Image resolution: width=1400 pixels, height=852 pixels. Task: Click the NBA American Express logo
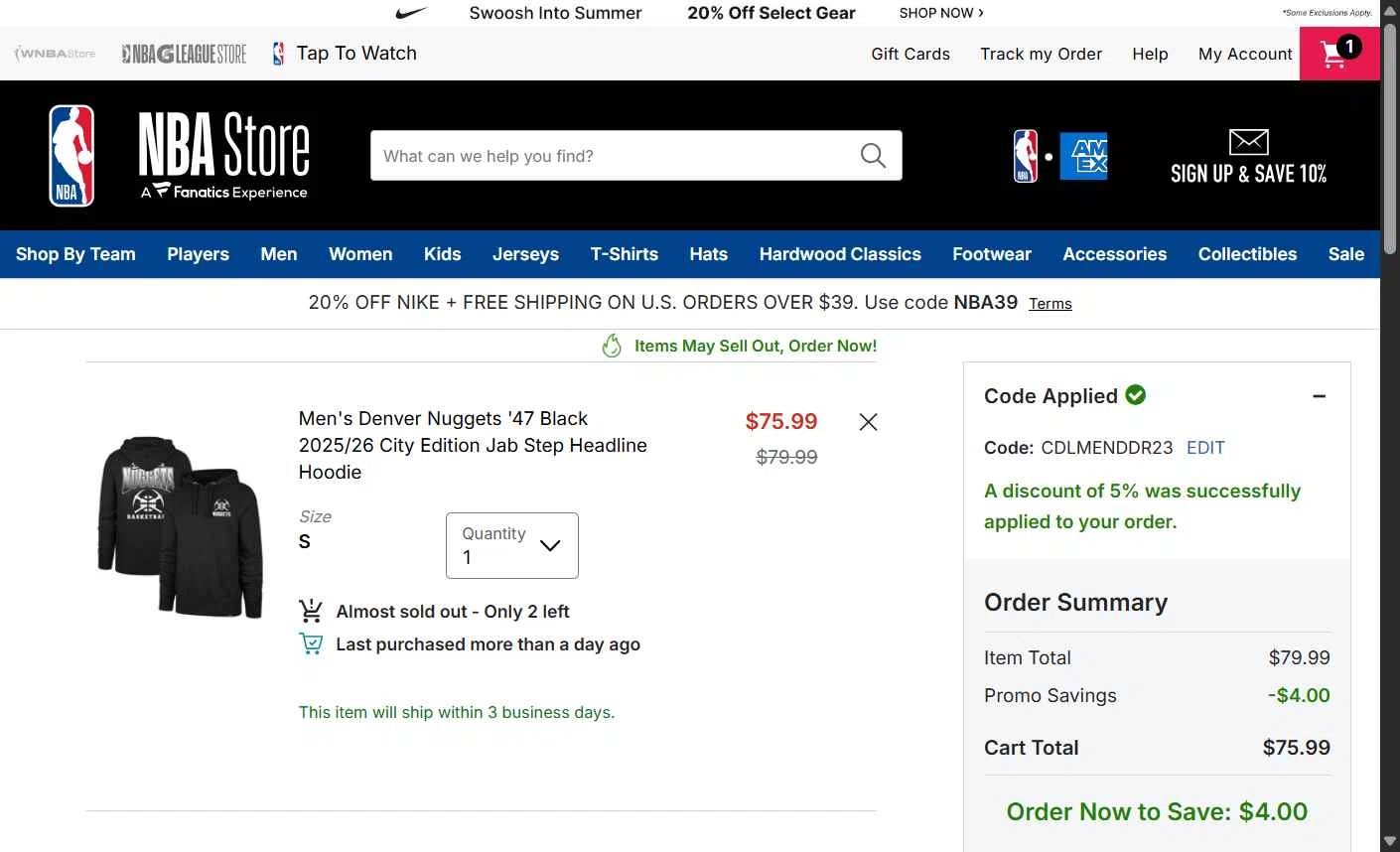[1060, 156]
